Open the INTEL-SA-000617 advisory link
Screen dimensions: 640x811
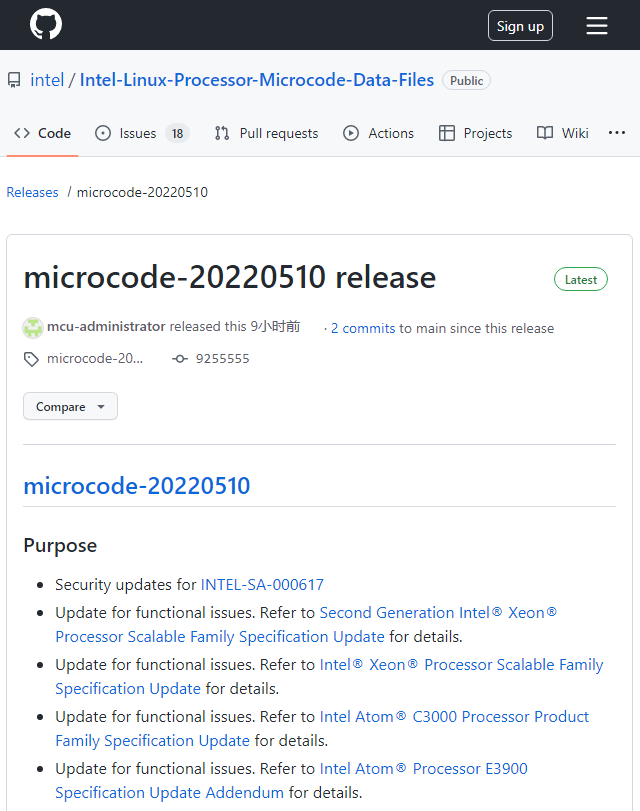click(x=262, y=584)
